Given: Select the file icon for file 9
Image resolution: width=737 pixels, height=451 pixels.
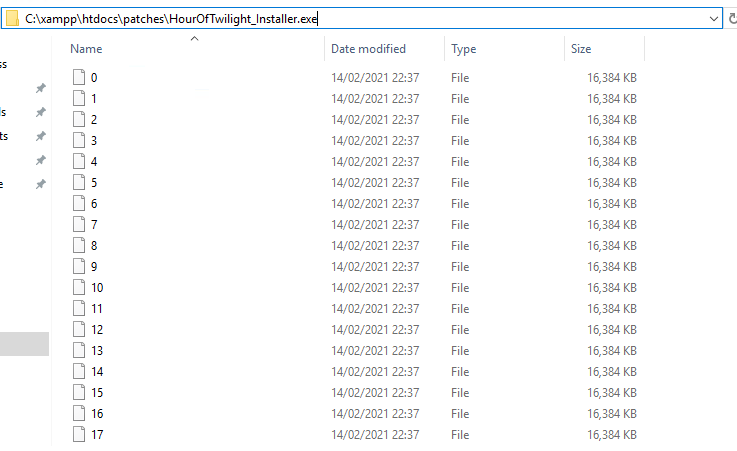Looking at the screenshot, I should coord(79,266).
